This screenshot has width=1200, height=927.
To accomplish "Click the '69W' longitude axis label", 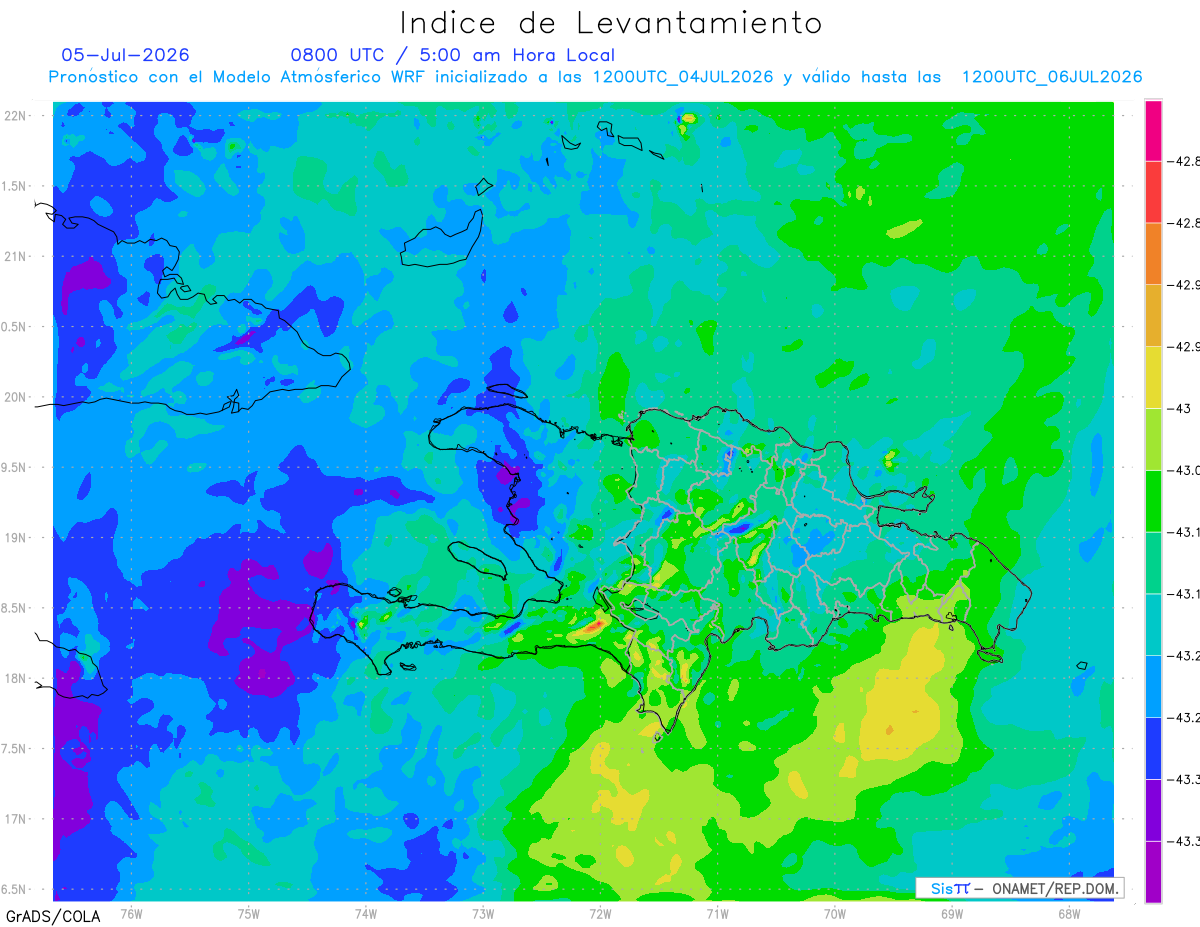I will [x=951, y=913].
